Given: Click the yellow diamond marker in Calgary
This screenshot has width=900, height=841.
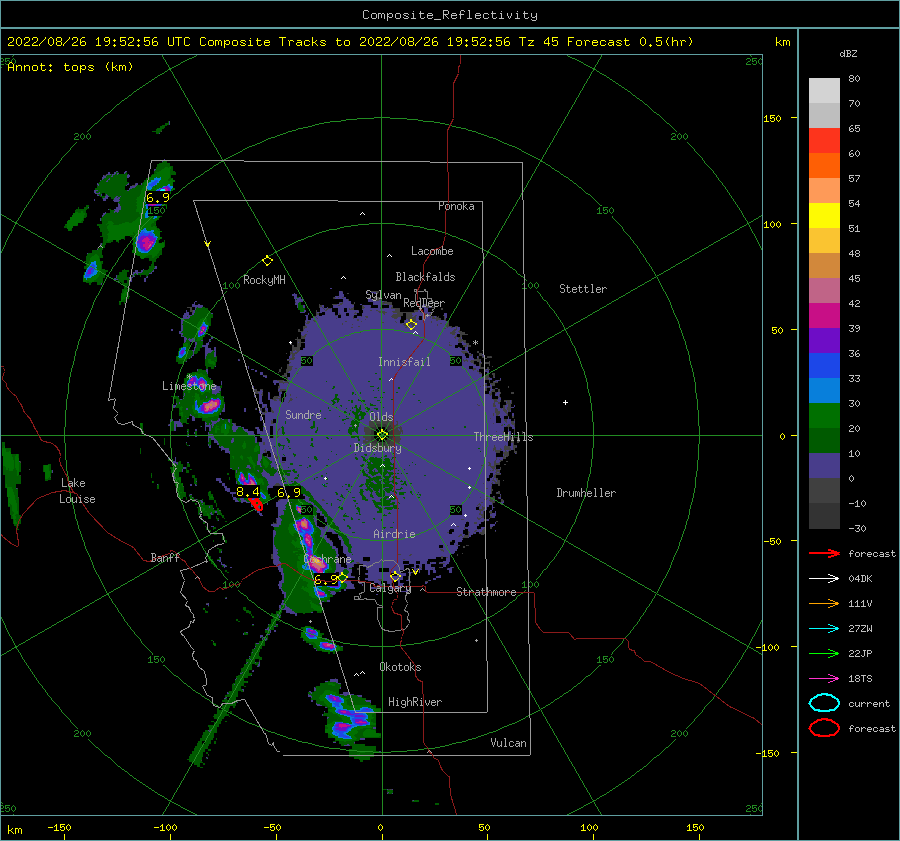Looking at the screenshot, I should coord(395,576).
